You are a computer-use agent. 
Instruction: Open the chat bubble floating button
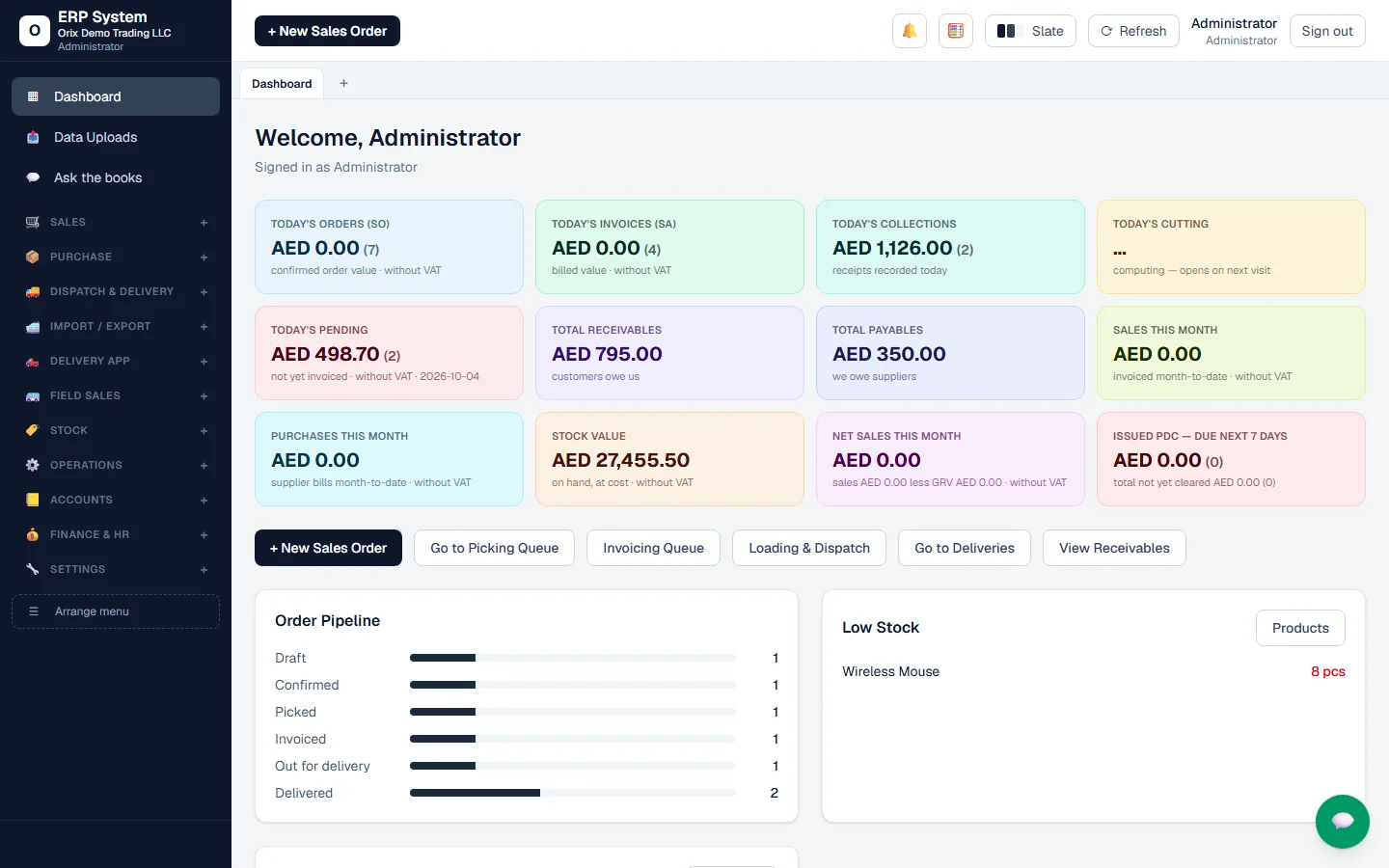[1342, 821]
